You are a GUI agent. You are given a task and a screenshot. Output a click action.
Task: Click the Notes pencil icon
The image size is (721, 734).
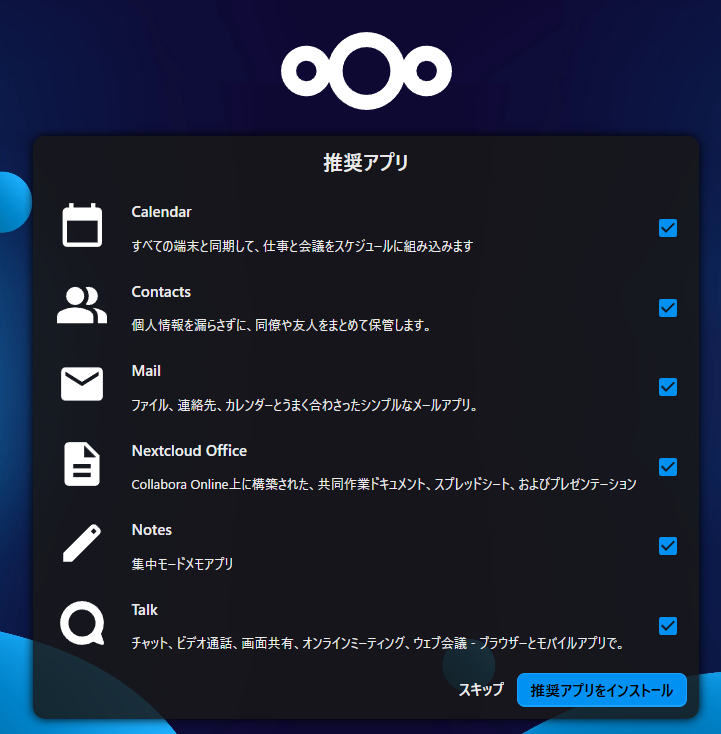pos(82,543)
